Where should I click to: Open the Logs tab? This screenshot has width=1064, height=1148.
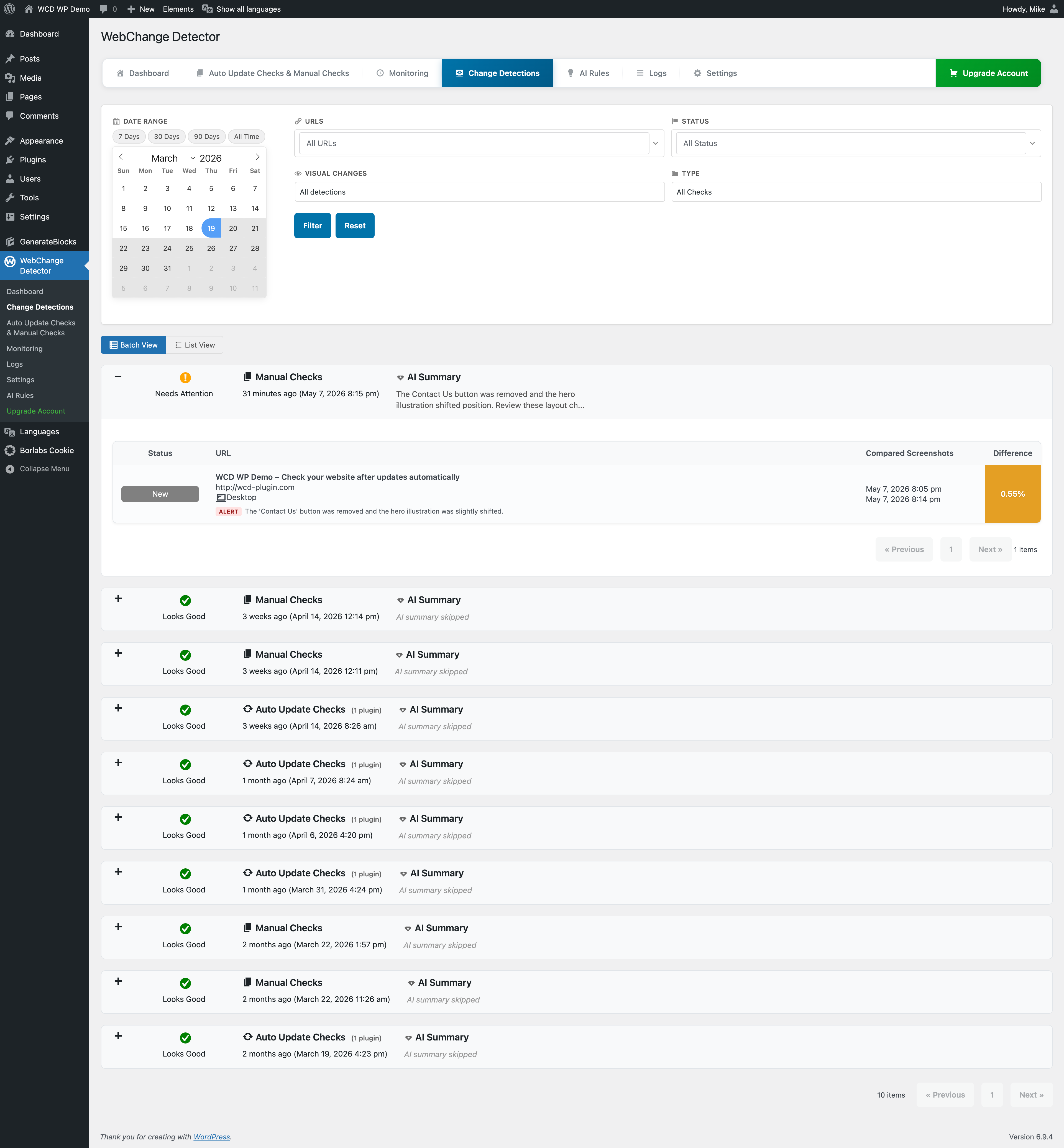(x=651, y=73)
